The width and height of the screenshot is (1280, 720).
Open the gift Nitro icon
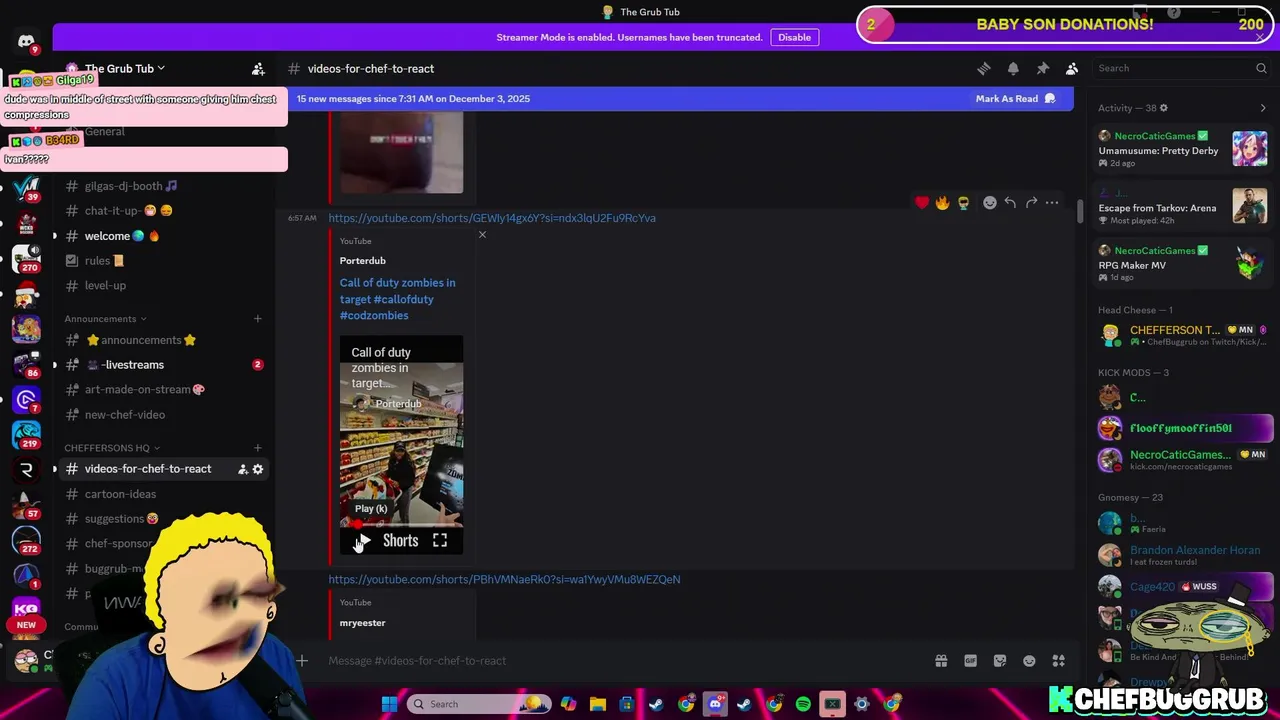click(941, 661)
